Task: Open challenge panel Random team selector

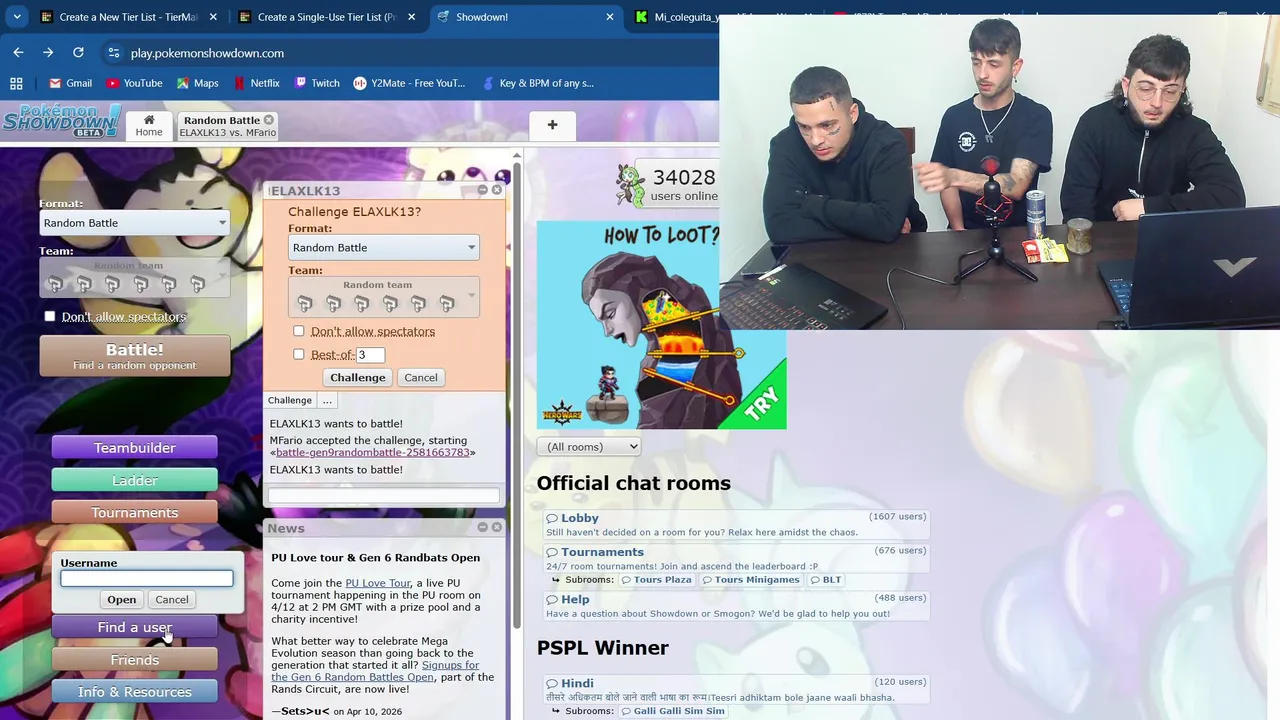Action: [383, 297]
